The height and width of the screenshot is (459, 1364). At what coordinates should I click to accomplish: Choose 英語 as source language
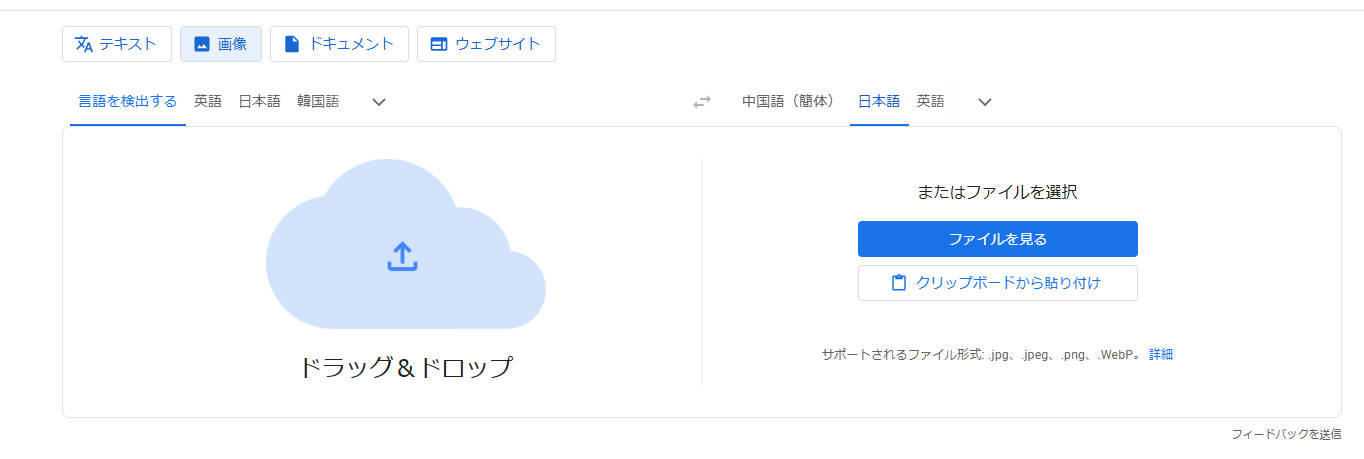click(x=208, y=101)
